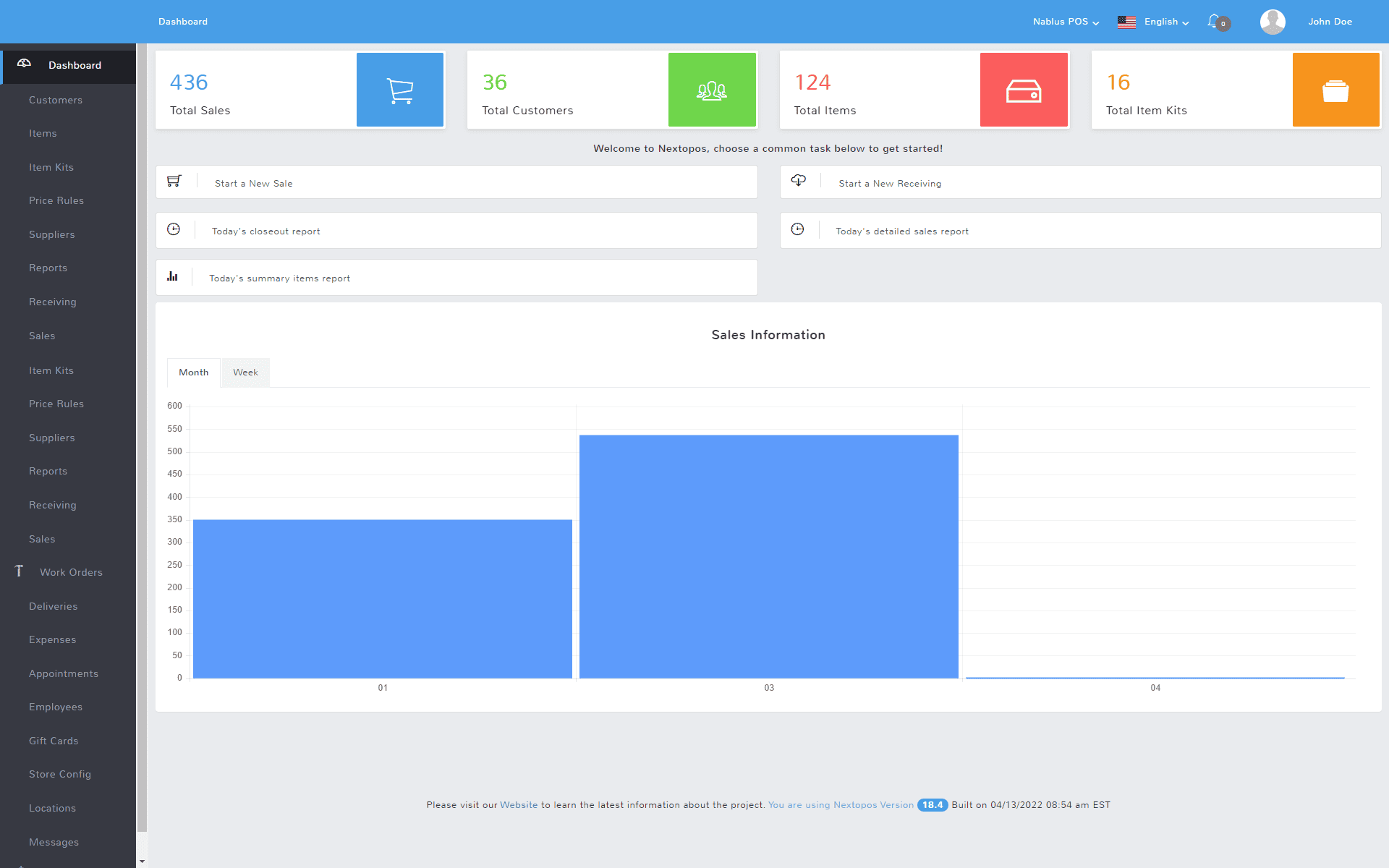Open Today's detailed sales report

902,231
